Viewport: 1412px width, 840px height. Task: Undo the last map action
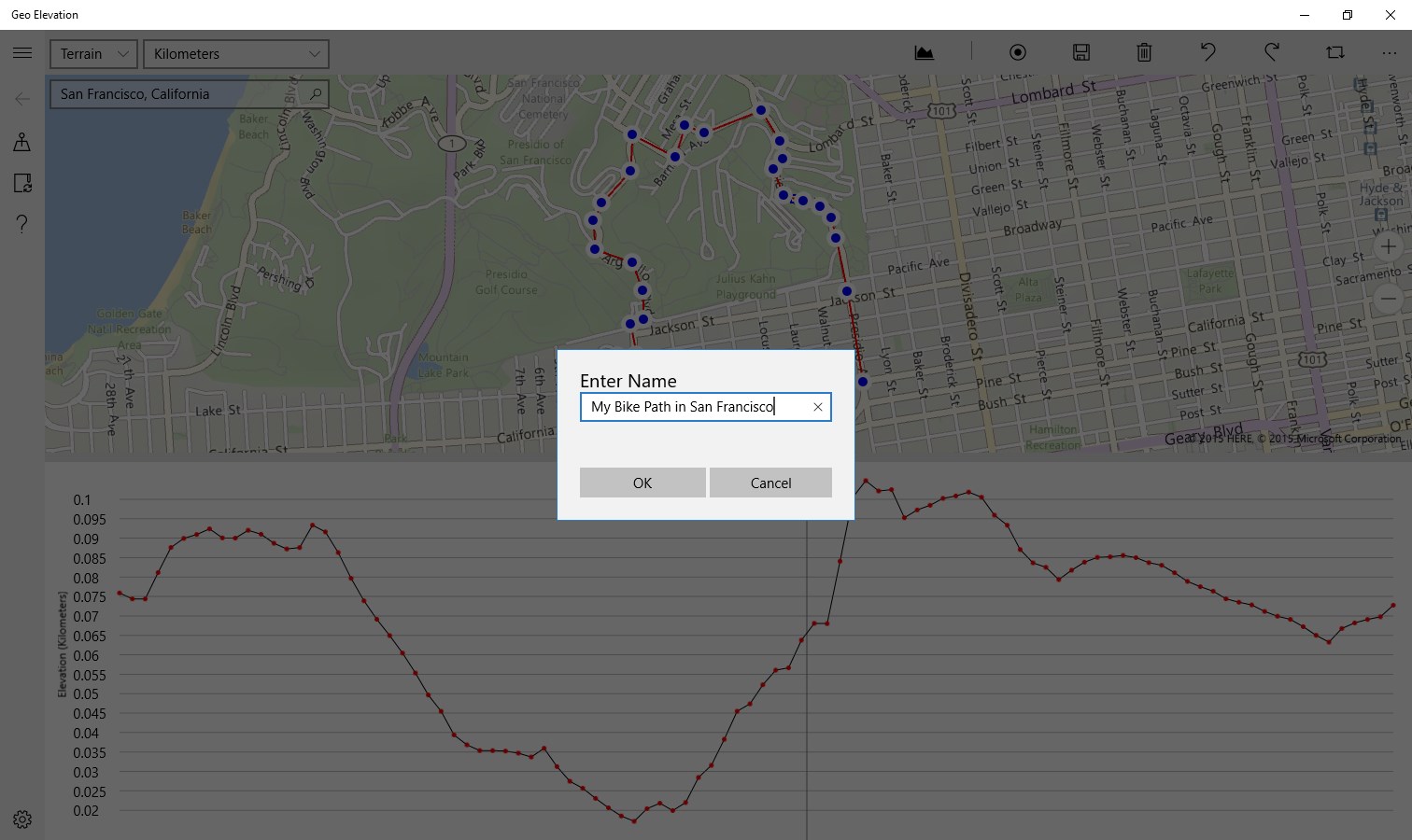(x=1207, y=52)
